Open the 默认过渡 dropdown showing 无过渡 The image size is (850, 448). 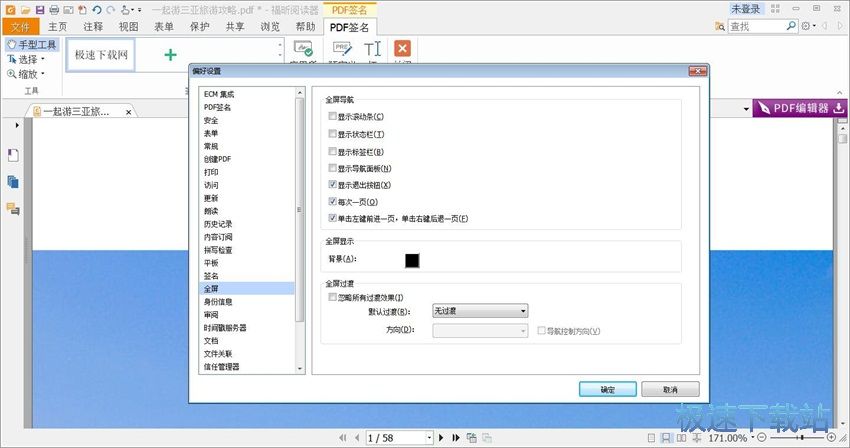click(480, 311)
